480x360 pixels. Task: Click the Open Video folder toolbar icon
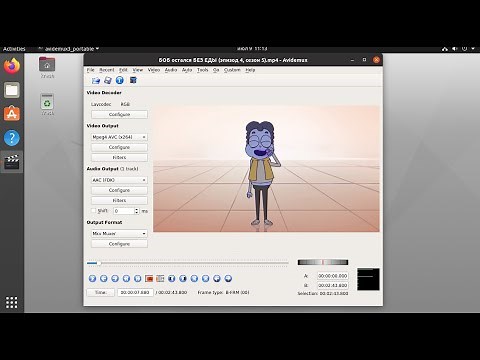click(x=96, y=80)
